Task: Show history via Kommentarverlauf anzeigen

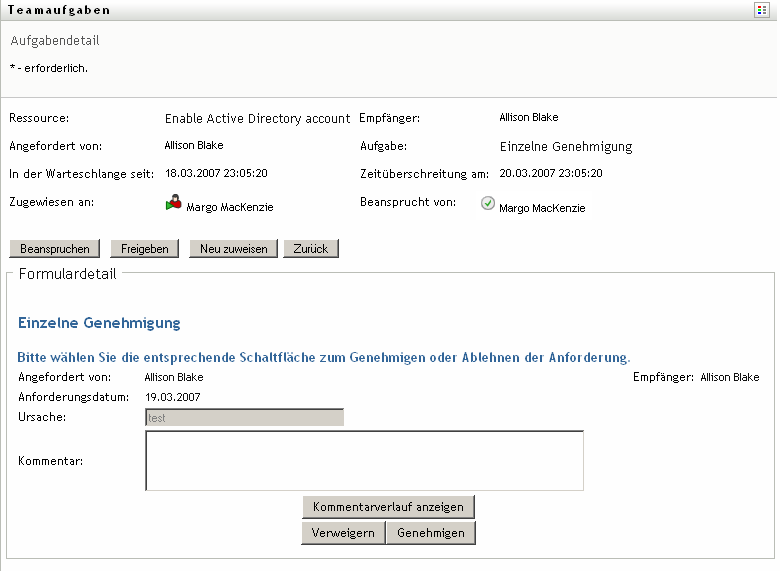Action: coord(389,507)
